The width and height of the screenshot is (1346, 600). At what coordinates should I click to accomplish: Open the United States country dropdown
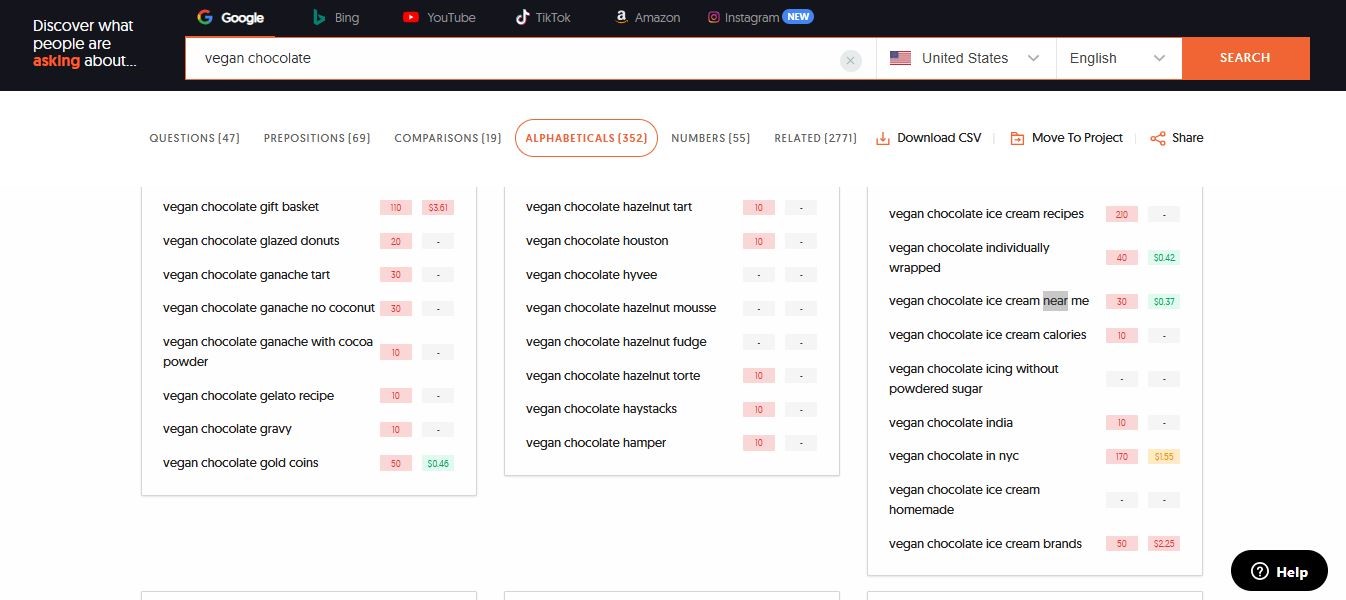(x=965, y=58)
